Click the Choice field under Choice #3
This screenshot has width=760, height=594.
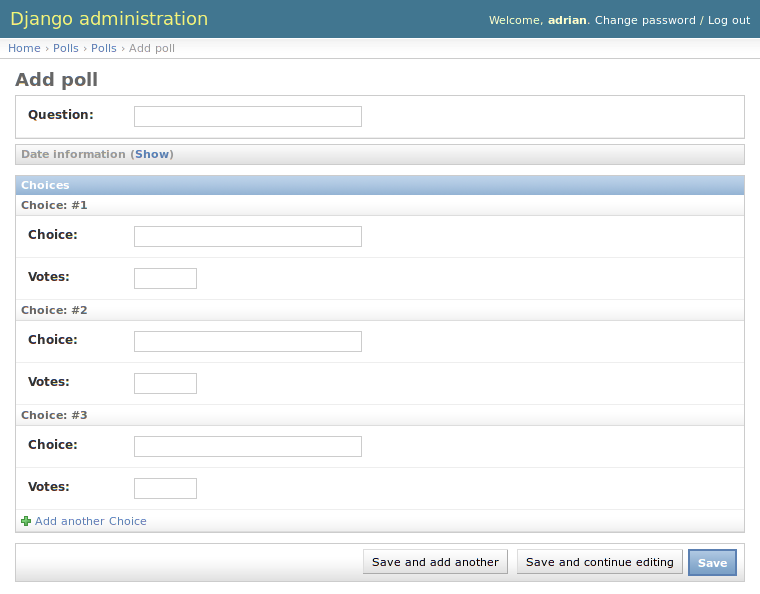[x=247, y=446]
